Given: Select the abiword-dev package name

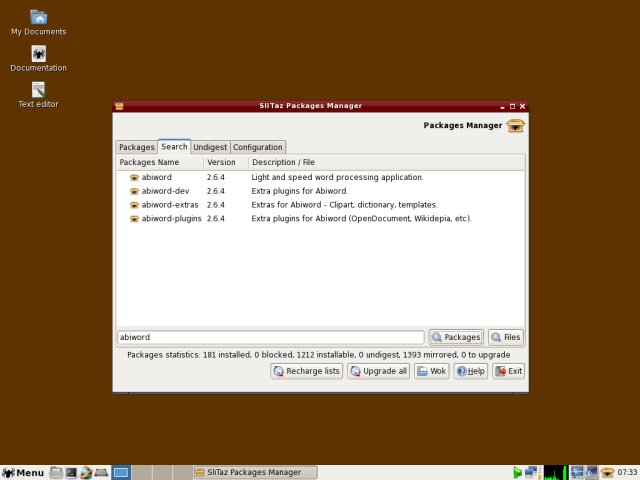Looking at the screenshot, I should [x=165, y=191].
